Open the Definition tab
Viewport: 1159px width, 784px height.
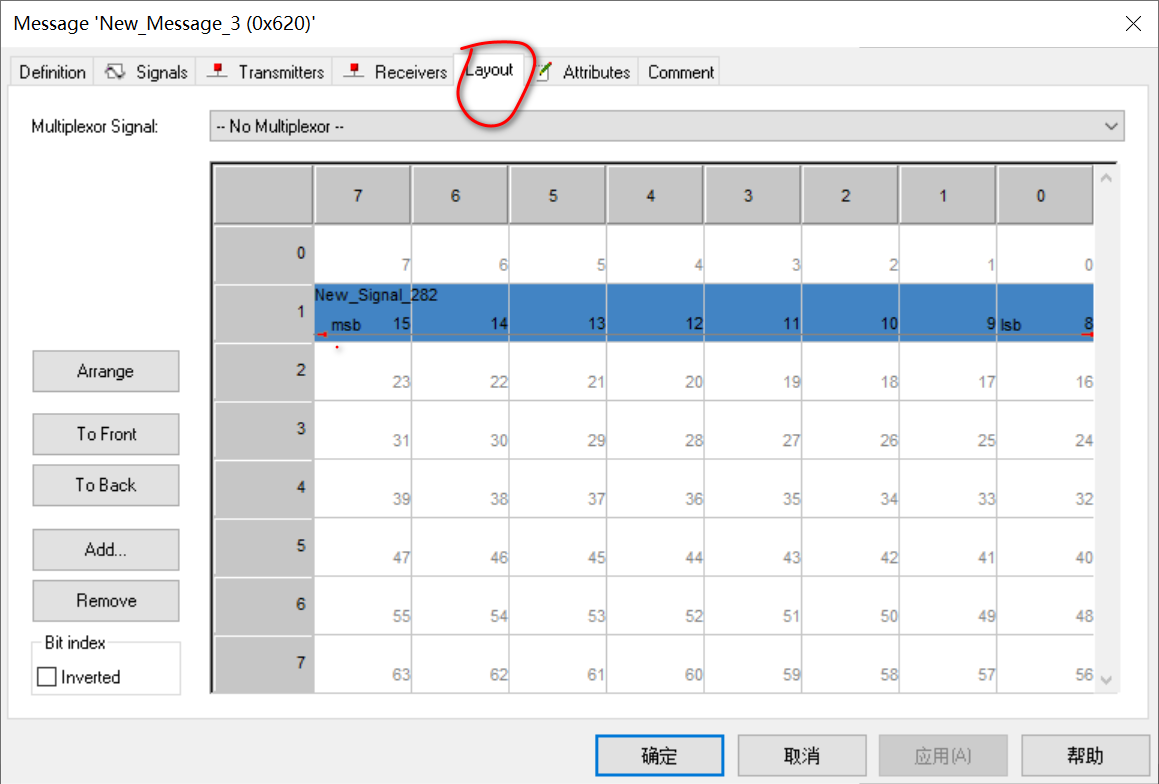tap(52, 72)
